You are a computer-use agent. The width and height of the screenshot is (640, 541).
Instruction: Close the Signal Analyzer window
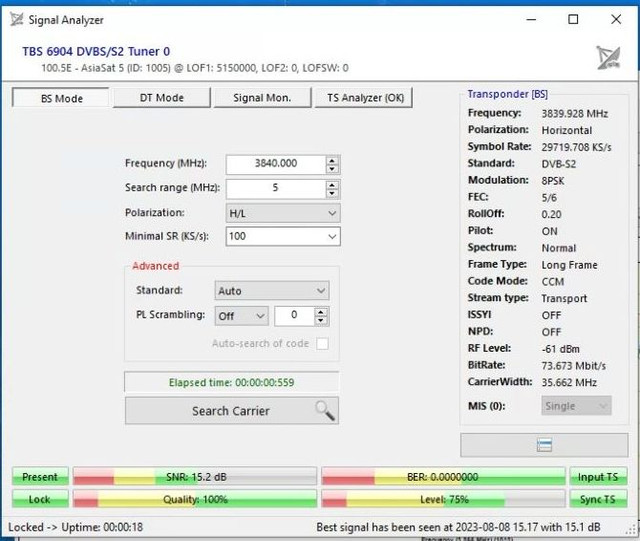coord(616,19)
